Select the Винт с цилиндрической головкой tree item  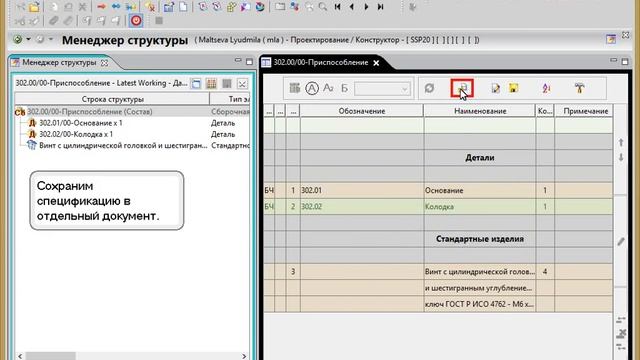coord(123,145)
